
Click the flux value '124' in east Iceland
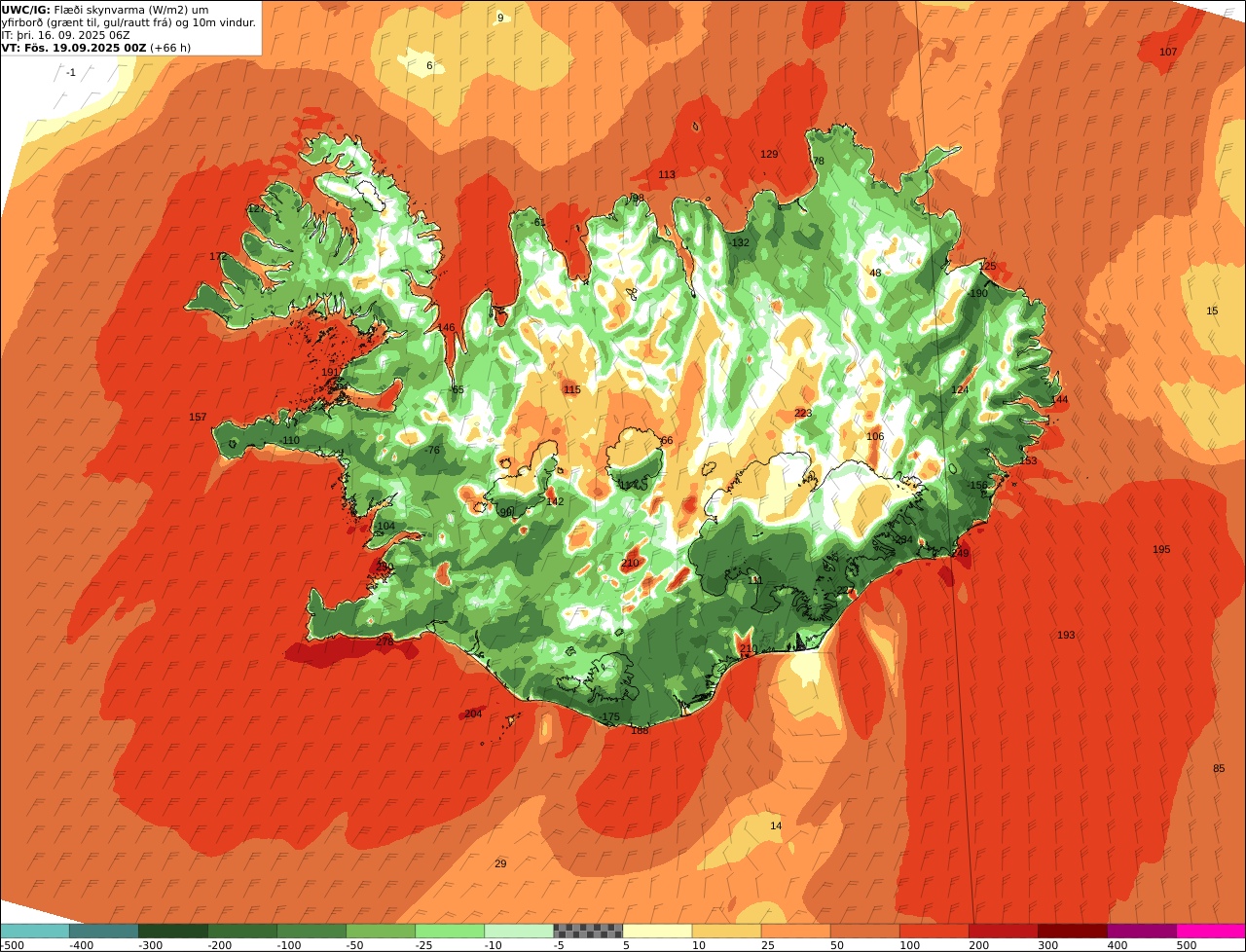pos(960,389)
